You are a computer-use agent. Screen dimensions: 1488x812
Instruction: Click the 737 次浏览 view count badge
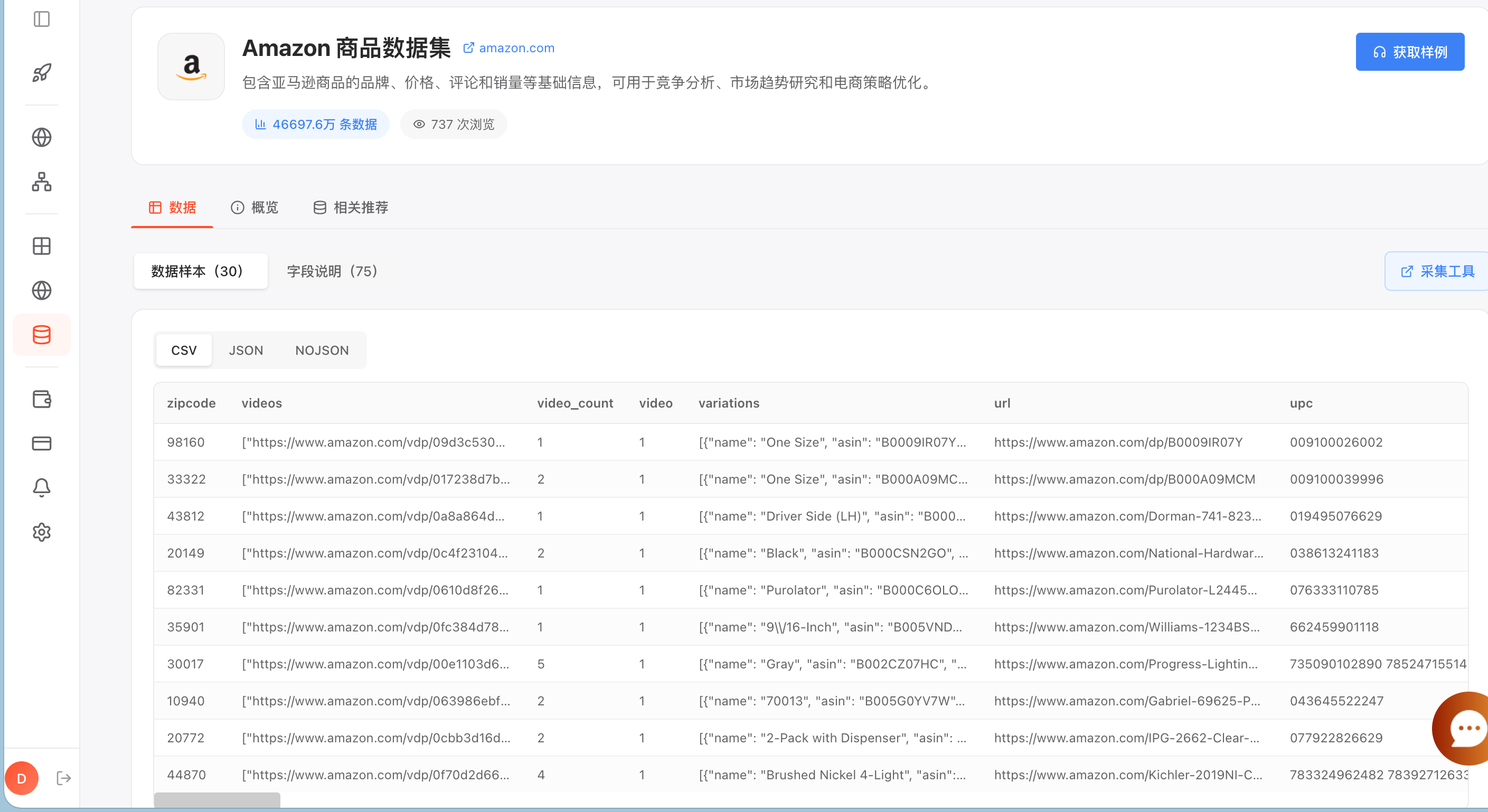[x=454, y=124]
